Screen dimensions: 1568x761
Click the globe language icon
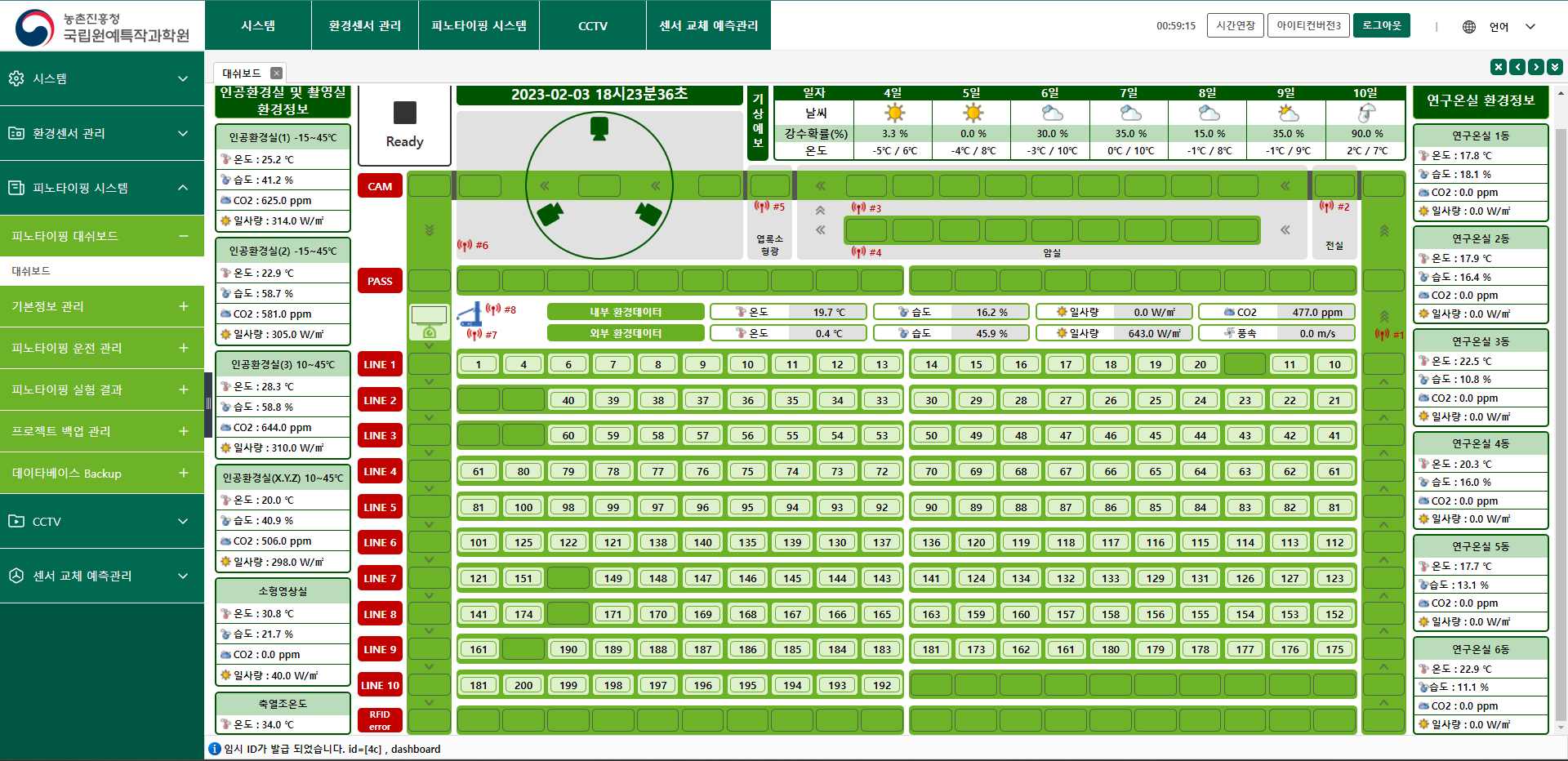(1469, 26)
